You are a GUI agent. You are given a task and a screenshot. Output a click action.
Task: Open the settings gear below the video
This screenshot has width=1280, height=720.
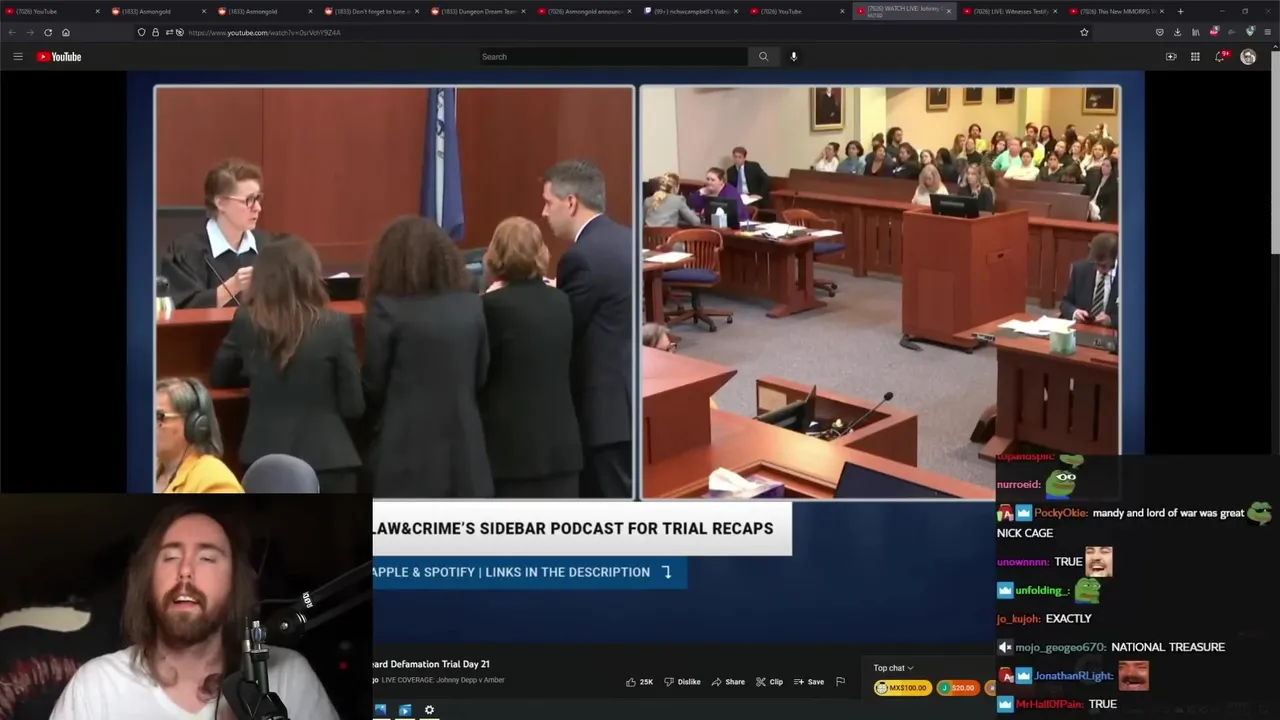point(429,710)
